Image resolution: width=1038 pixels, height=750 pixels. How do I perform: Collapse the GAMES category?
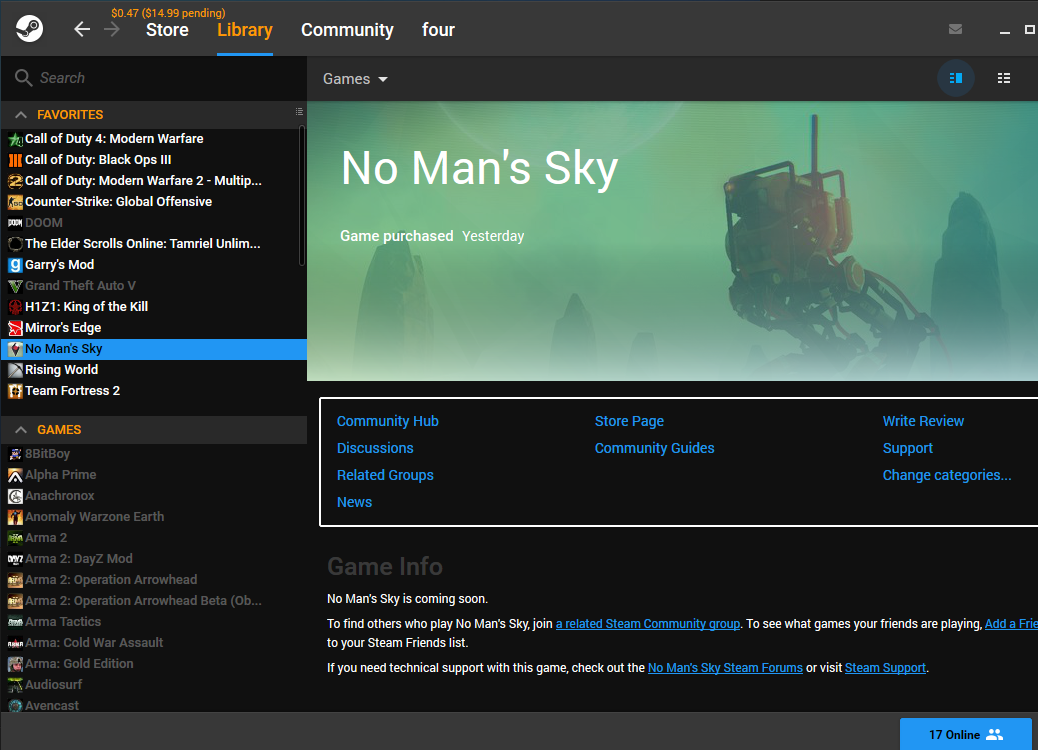[21, 430]
